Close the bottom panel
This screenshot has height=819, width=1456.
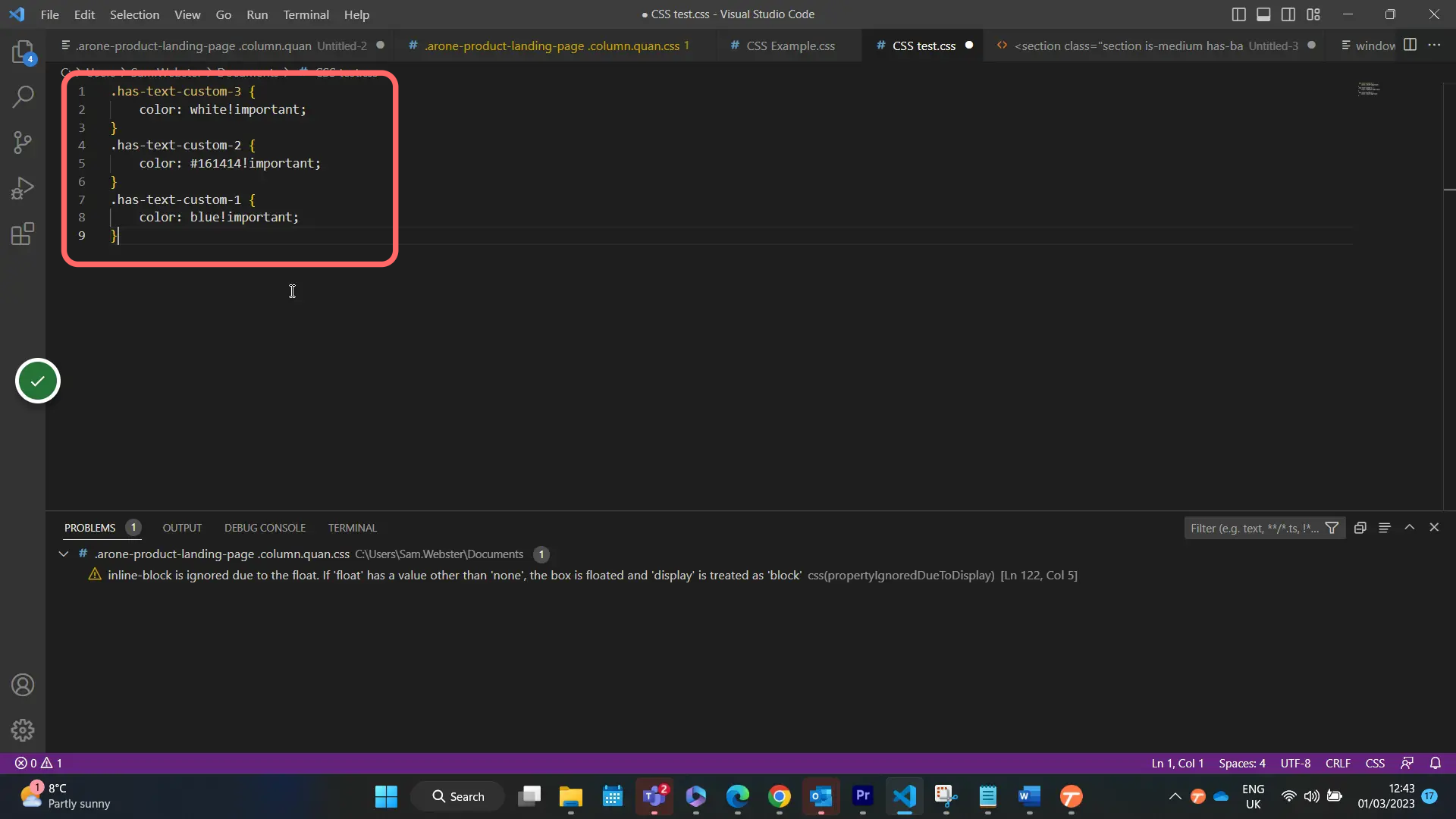(1434, 528)
